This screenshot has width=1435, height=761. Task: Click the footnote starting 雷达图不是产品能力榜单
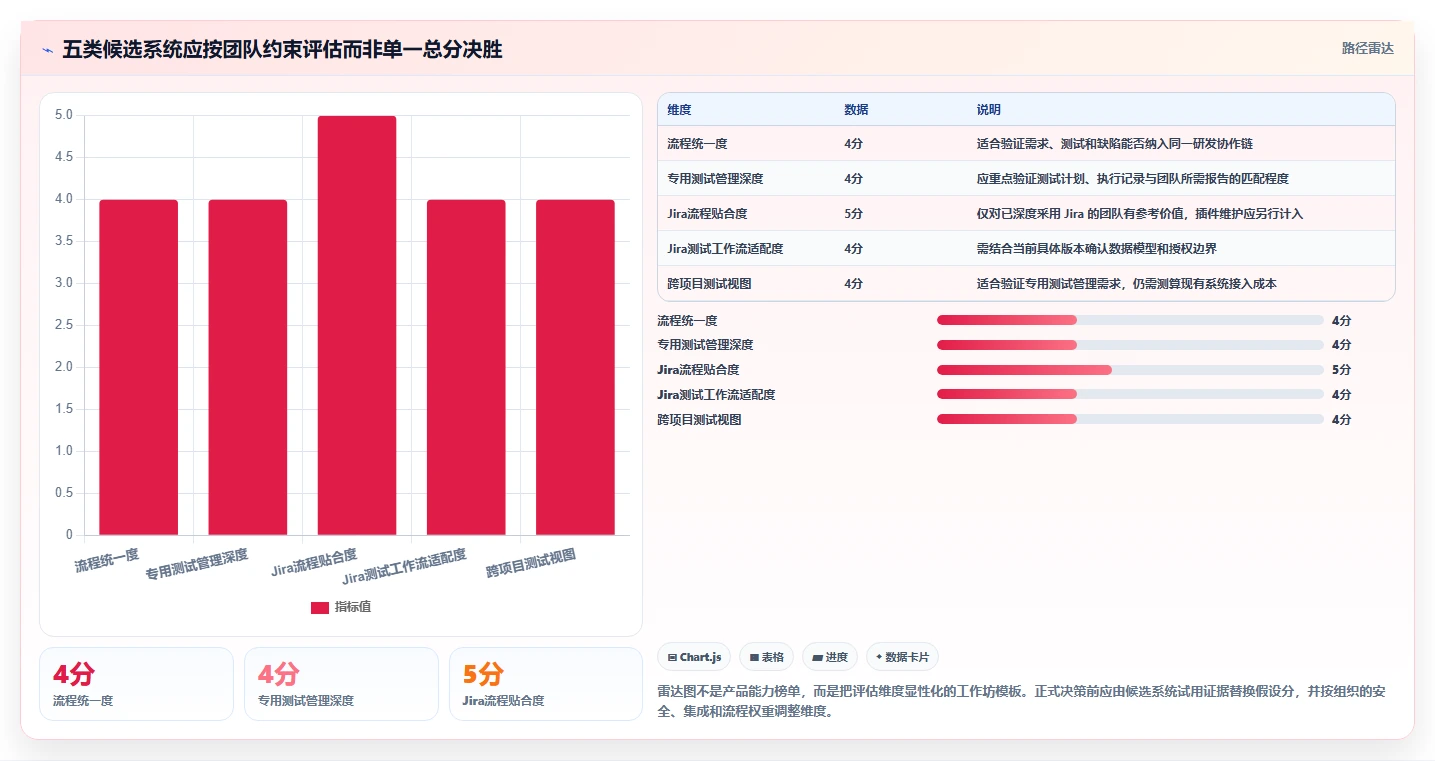(1021, 702)
